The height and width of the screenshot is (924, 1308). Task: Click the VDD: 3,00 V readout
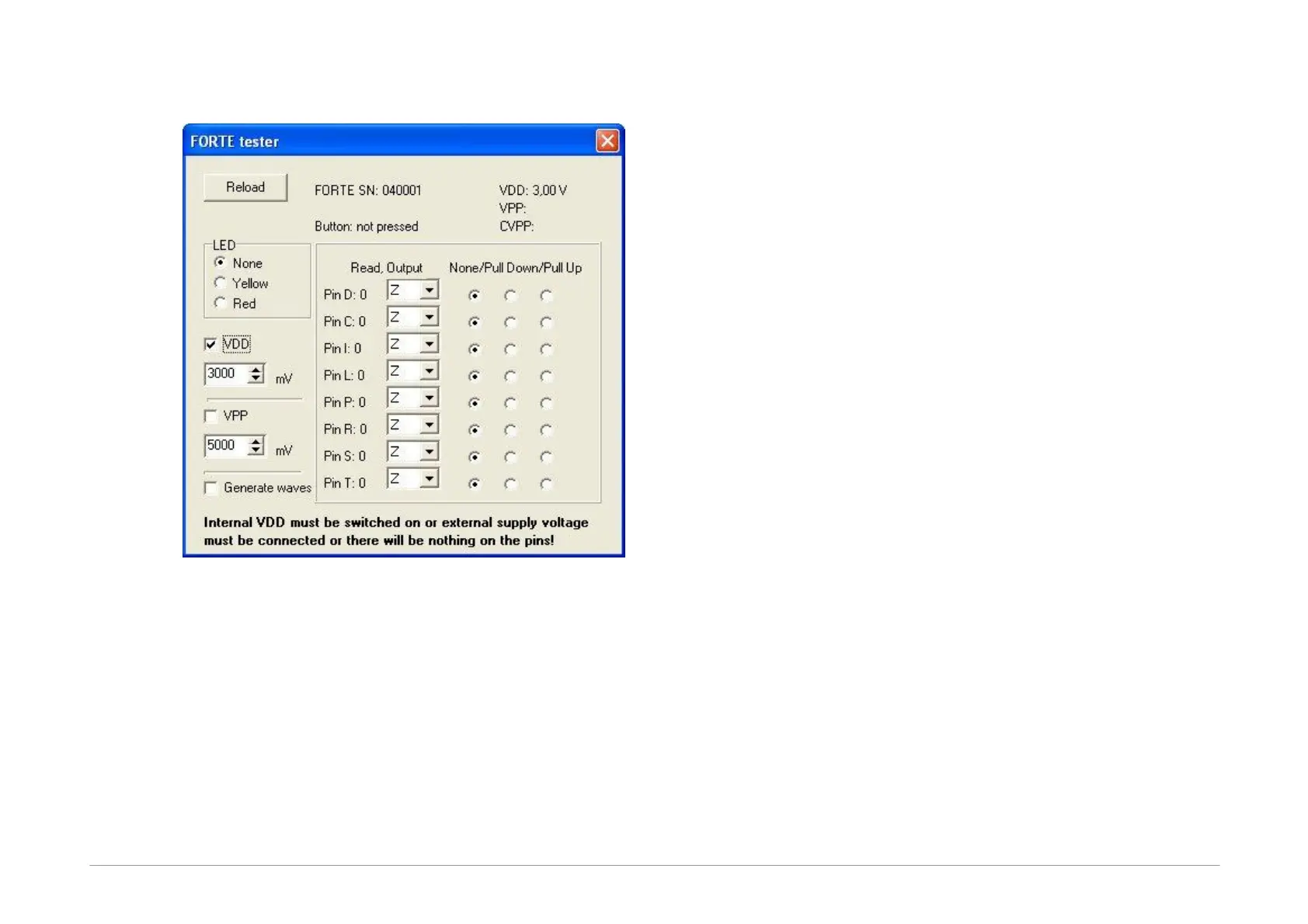pos(533,190)
